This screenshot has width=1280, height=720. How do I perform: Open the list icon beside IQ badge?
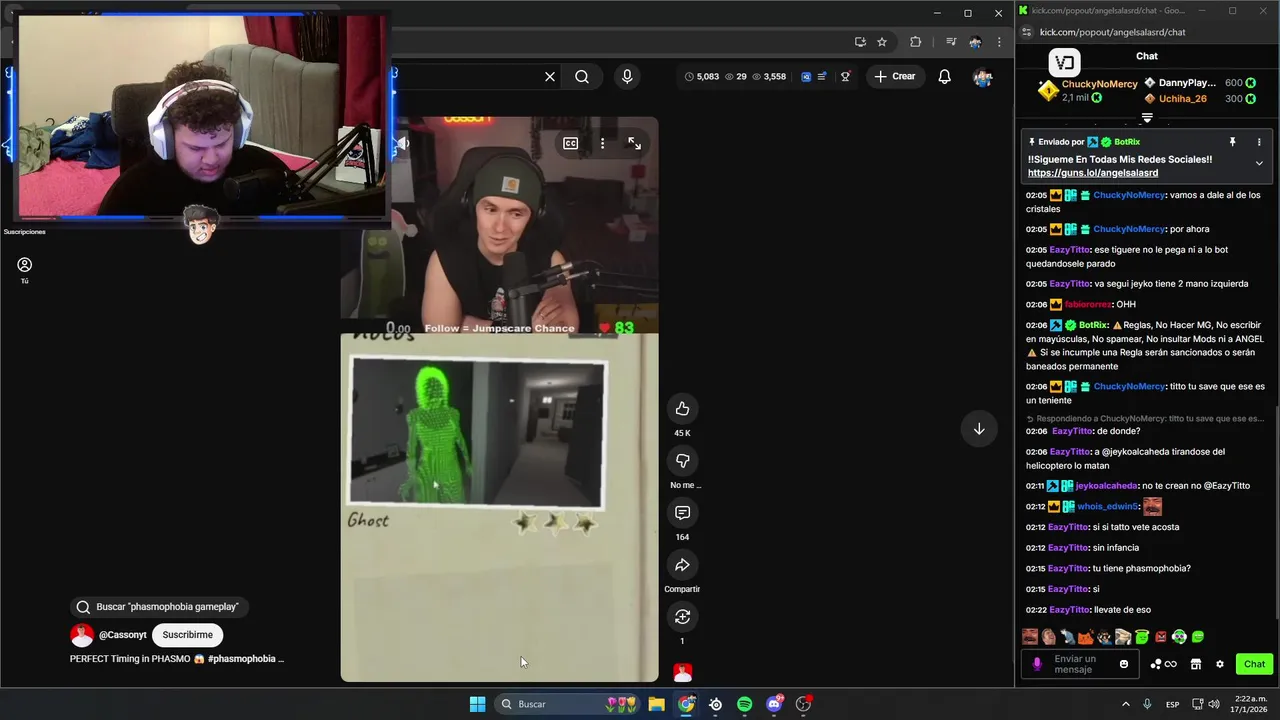[x=822, y=76]
